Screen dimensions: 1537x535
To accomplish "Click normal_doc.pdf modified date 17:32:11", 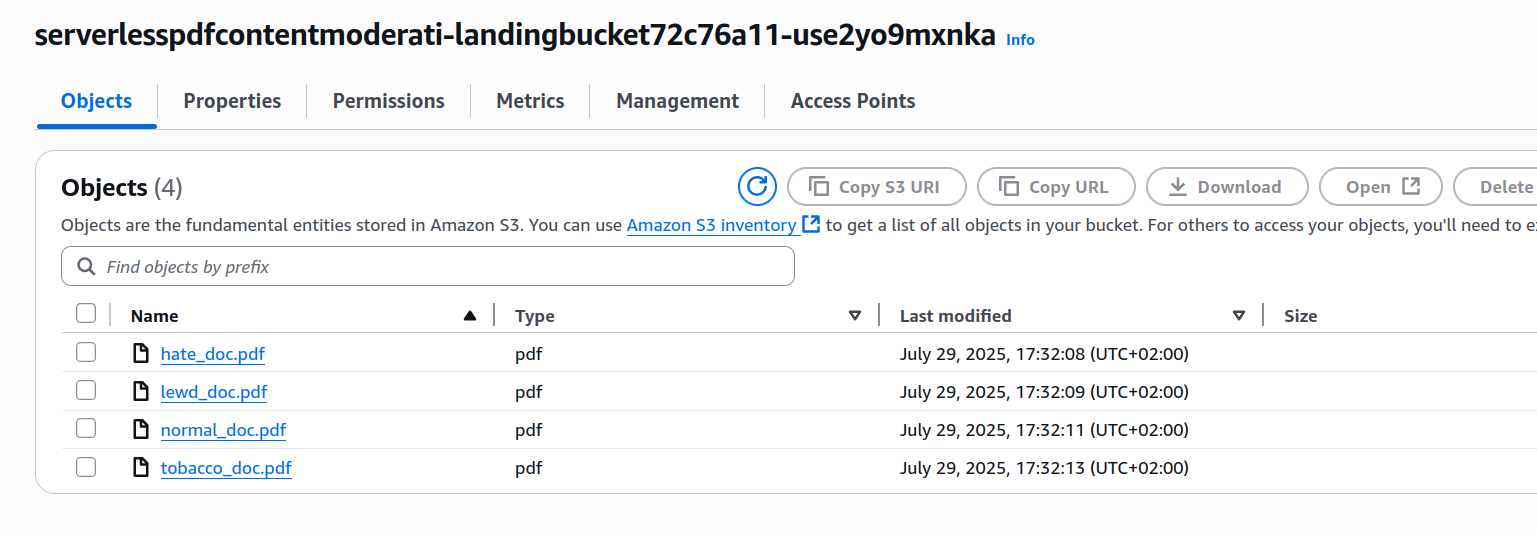I will pos(1044,430).
